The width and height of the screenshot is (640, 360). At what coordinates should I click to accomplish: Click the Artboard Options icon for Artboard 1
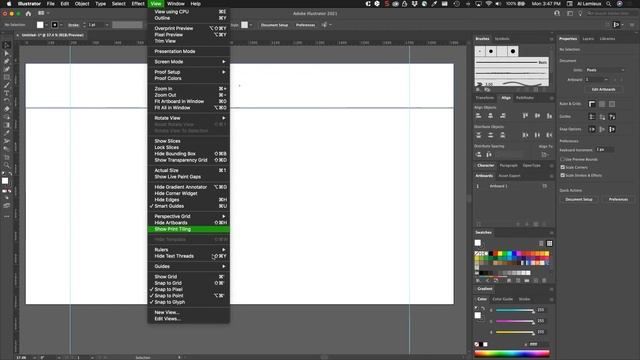(544, 186)
